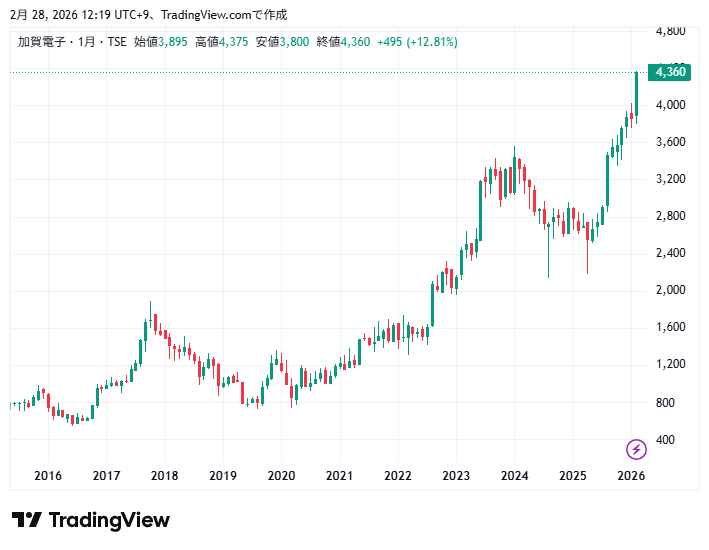The width and height of the screenshot is (709, 550).
Task: Select the 2023 label on time axis
Action: (x=456, y=476)
